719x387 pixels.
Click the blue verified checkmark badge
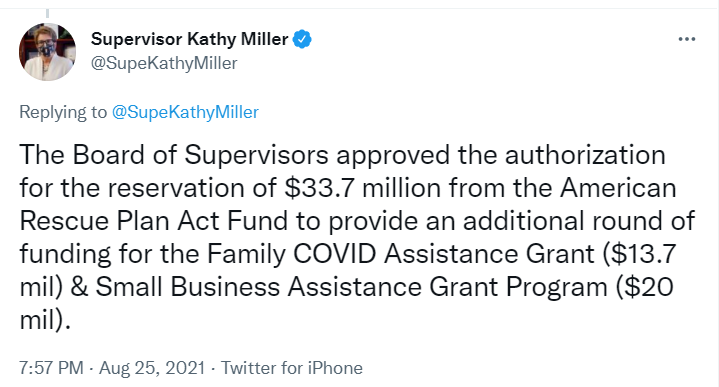coord(302,39)
